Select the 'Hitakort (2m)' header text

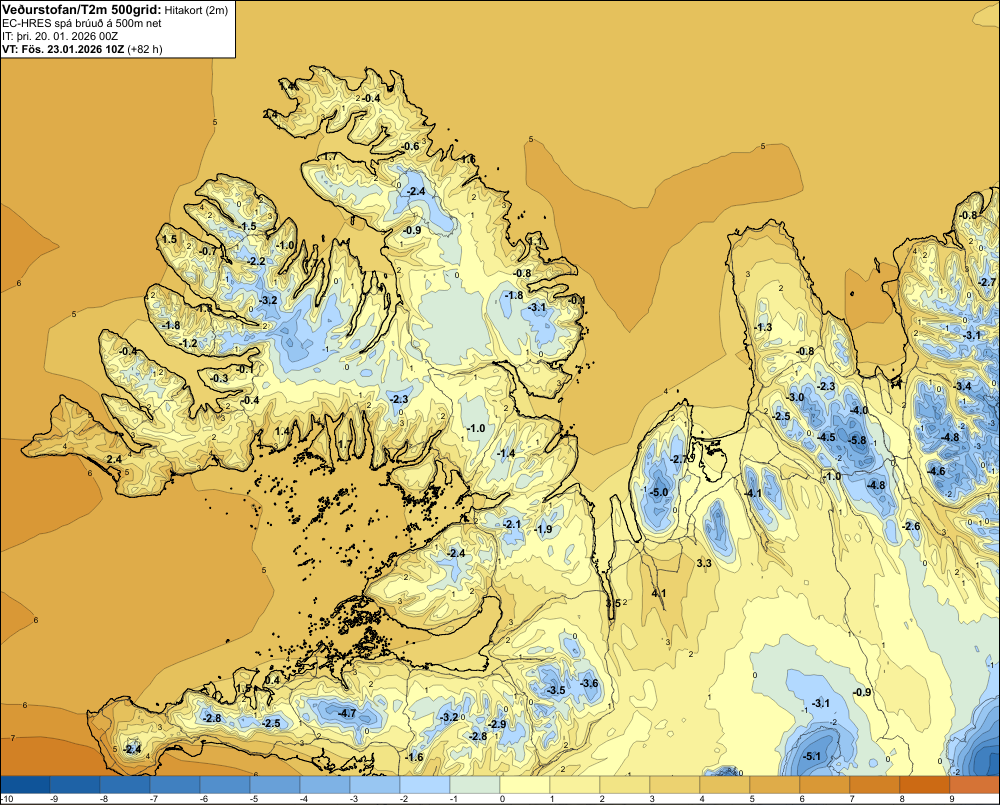click(x=196, y=10)
